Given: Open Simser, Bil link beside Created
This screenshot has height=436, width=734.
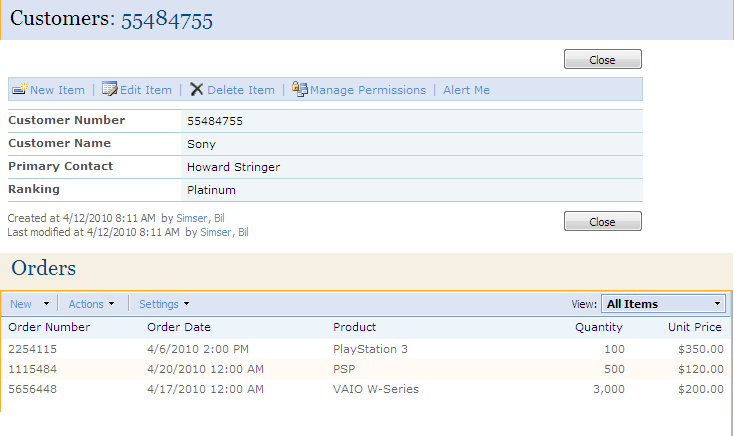Looking at the screenshot, I should tap(200, 218).
